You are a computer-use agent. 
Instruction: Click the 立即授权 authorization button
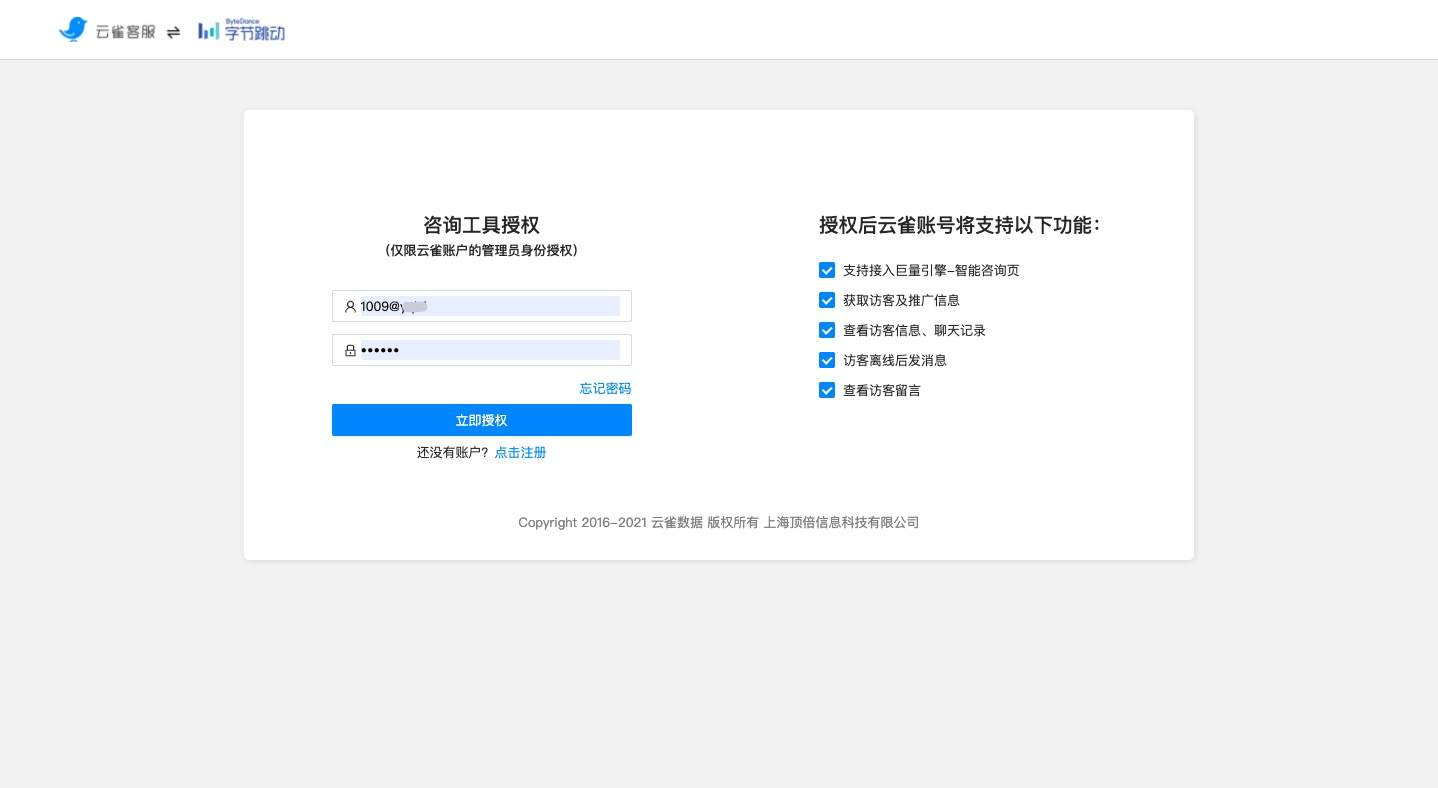point(481,420)
